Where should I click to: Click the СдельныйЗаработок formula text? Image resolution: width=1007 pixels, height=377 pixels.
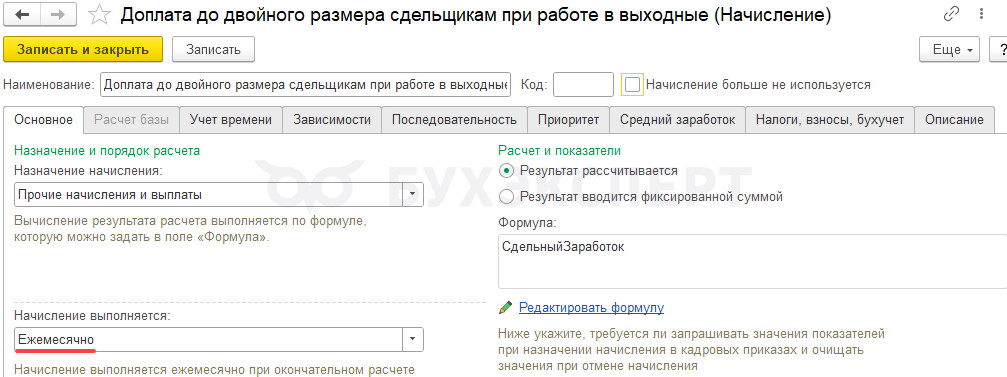pos(563,247)
